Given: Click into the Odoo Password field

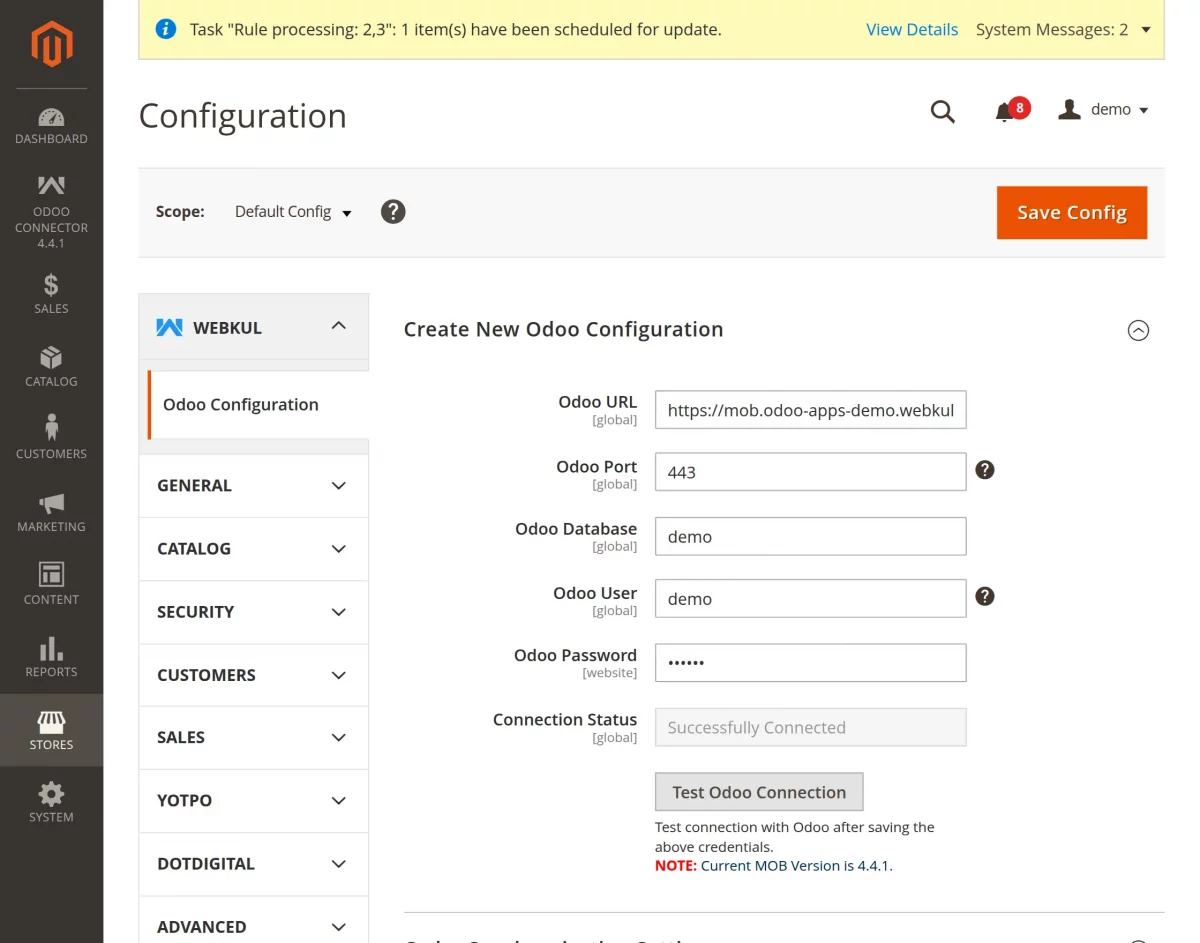Looking at the screenshot, I should (811, 662).
